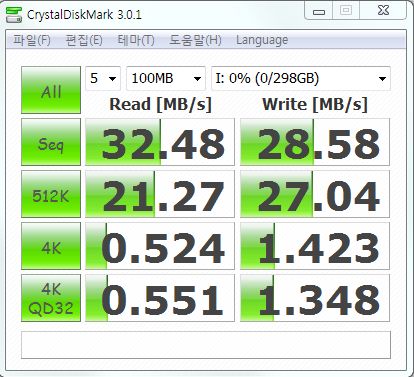Image resolution: width=414 pixels, height=377 pixels.
Task: Click the empty comment field at bottom
Action: point(206,345)
